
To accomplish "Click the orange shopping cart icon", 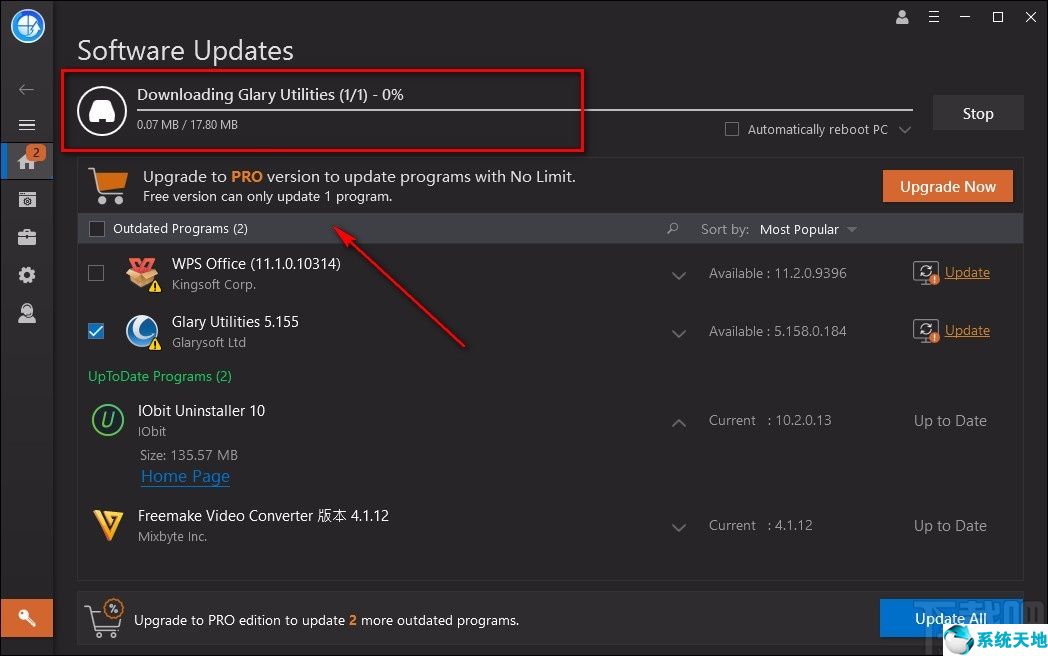I will tap(108, 185).
